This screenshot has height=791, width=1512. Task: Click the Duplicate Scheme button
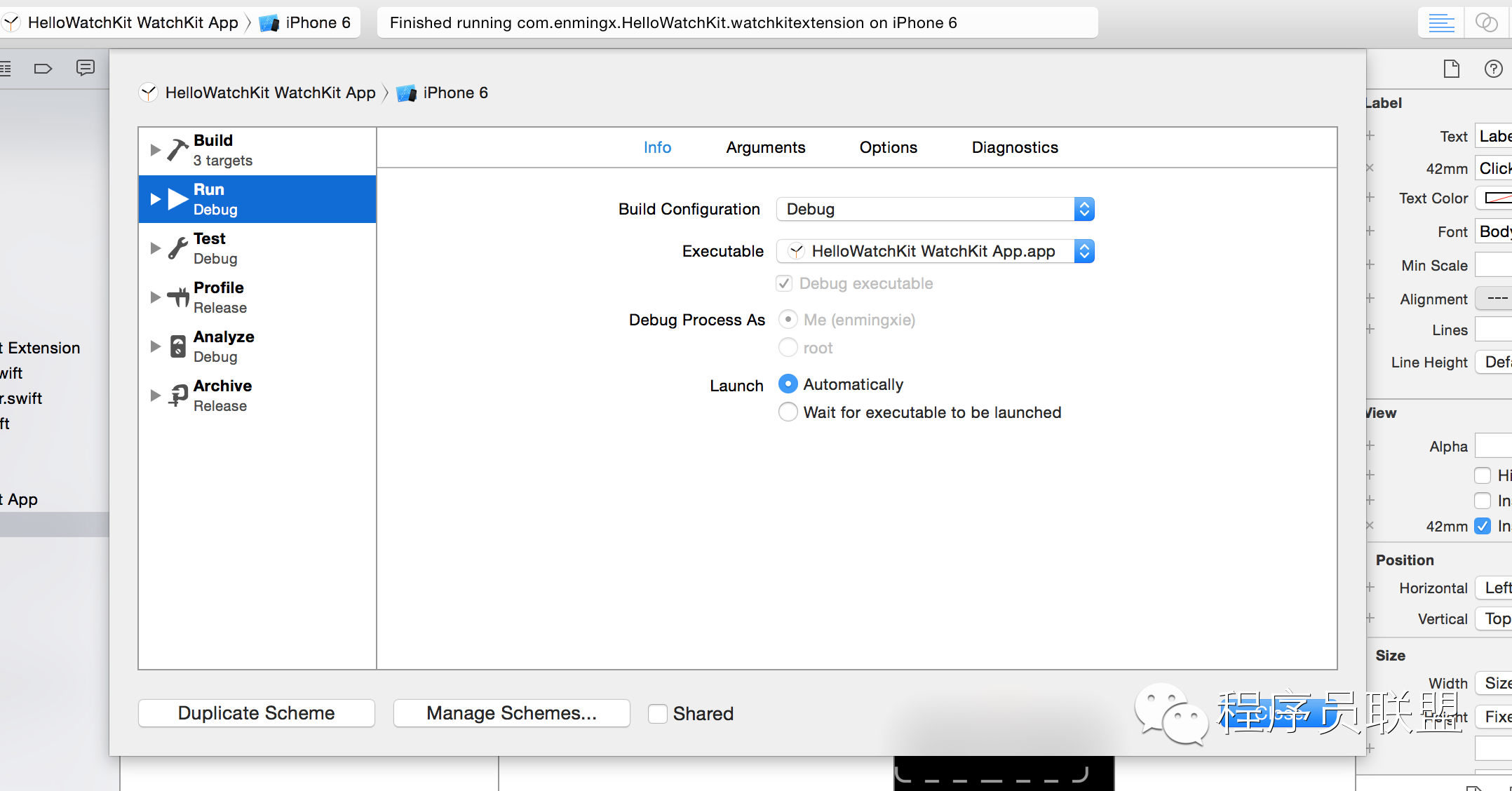(257, 713)
